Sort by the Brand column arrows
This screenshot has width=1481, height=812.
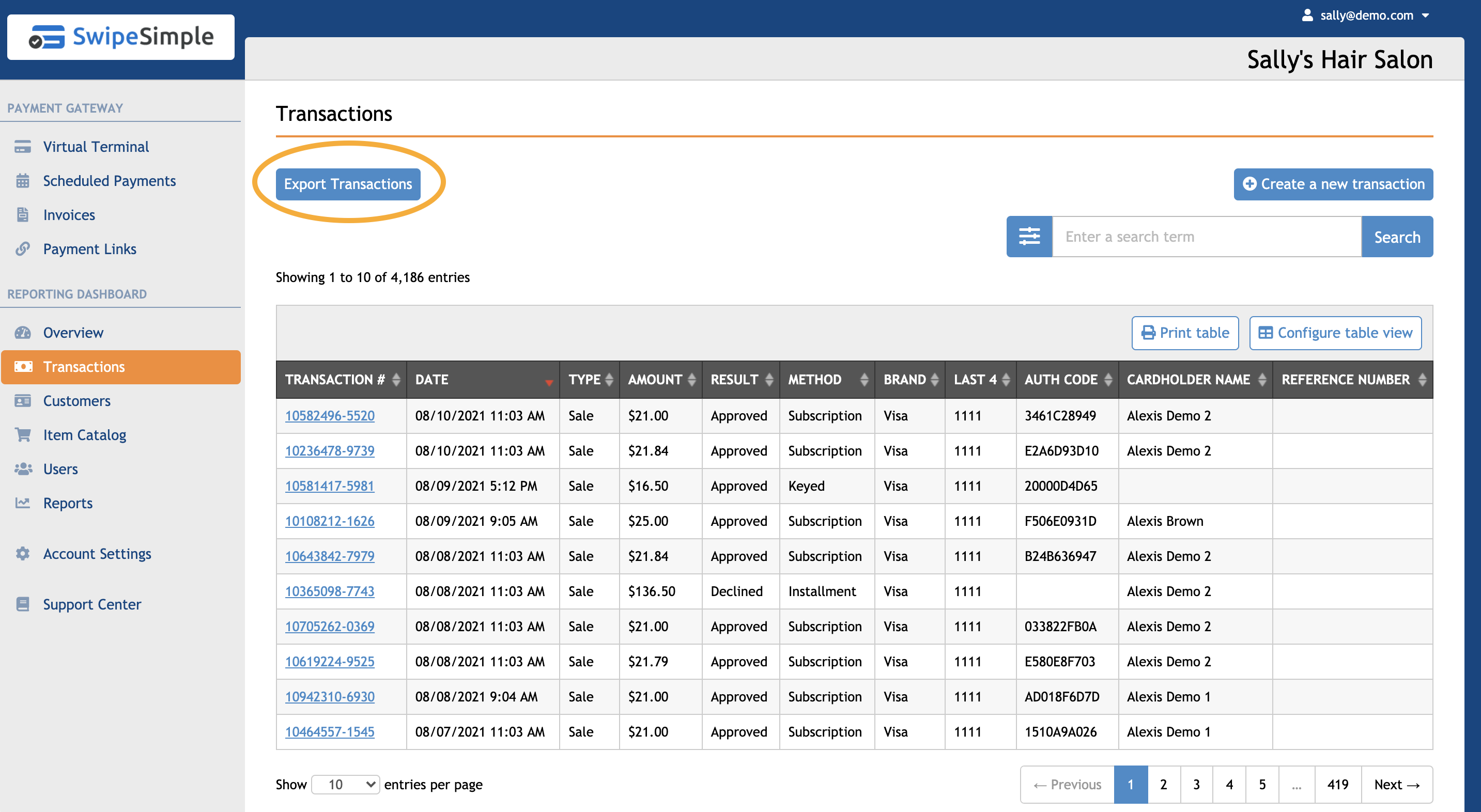click(935, 380)
